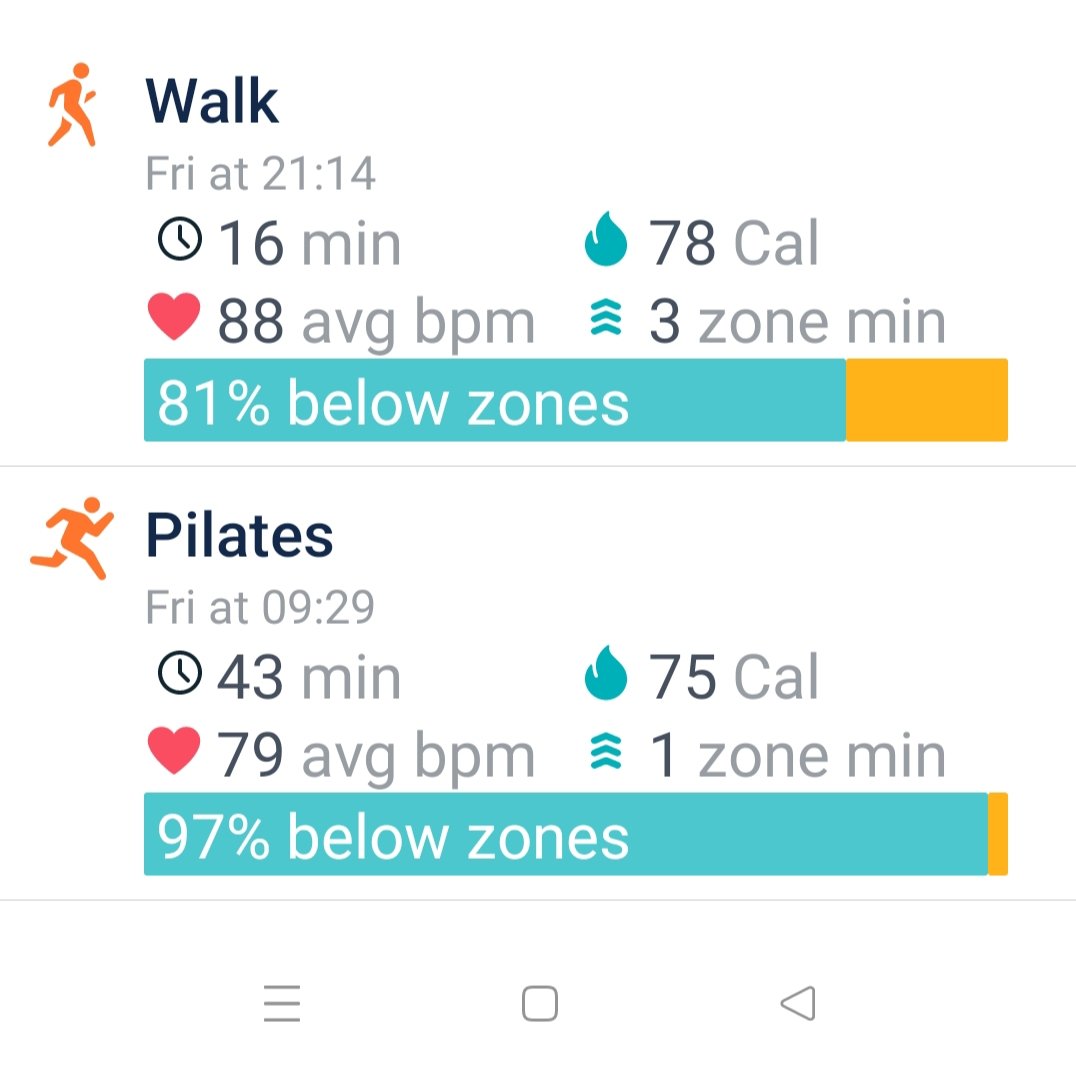Tap the flame icon beside 78 Cal
This screenshot has height=1070, width=1076.
(606, 243)
